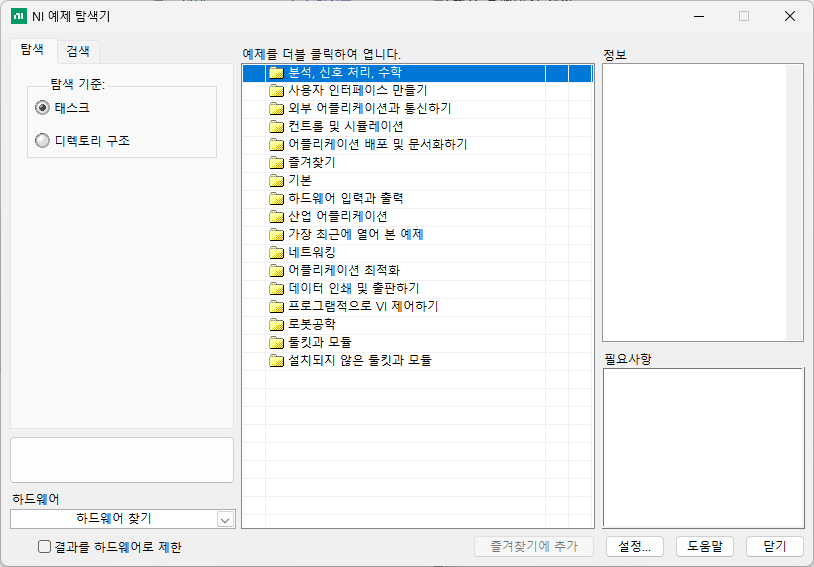
Task: Enable 결과를 하드웨어로 제한 checkbox
Action: pos(45,546)
